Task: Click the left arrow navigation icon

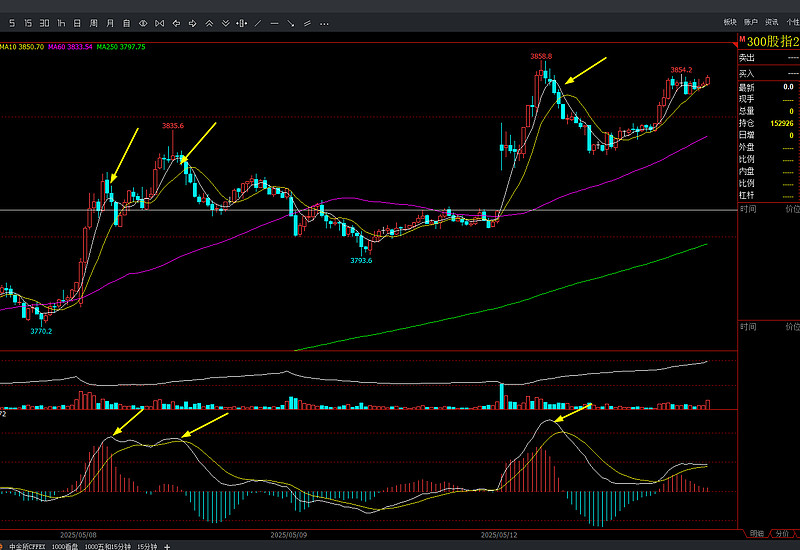Action: pyautogui.click(x=176, y=22)
